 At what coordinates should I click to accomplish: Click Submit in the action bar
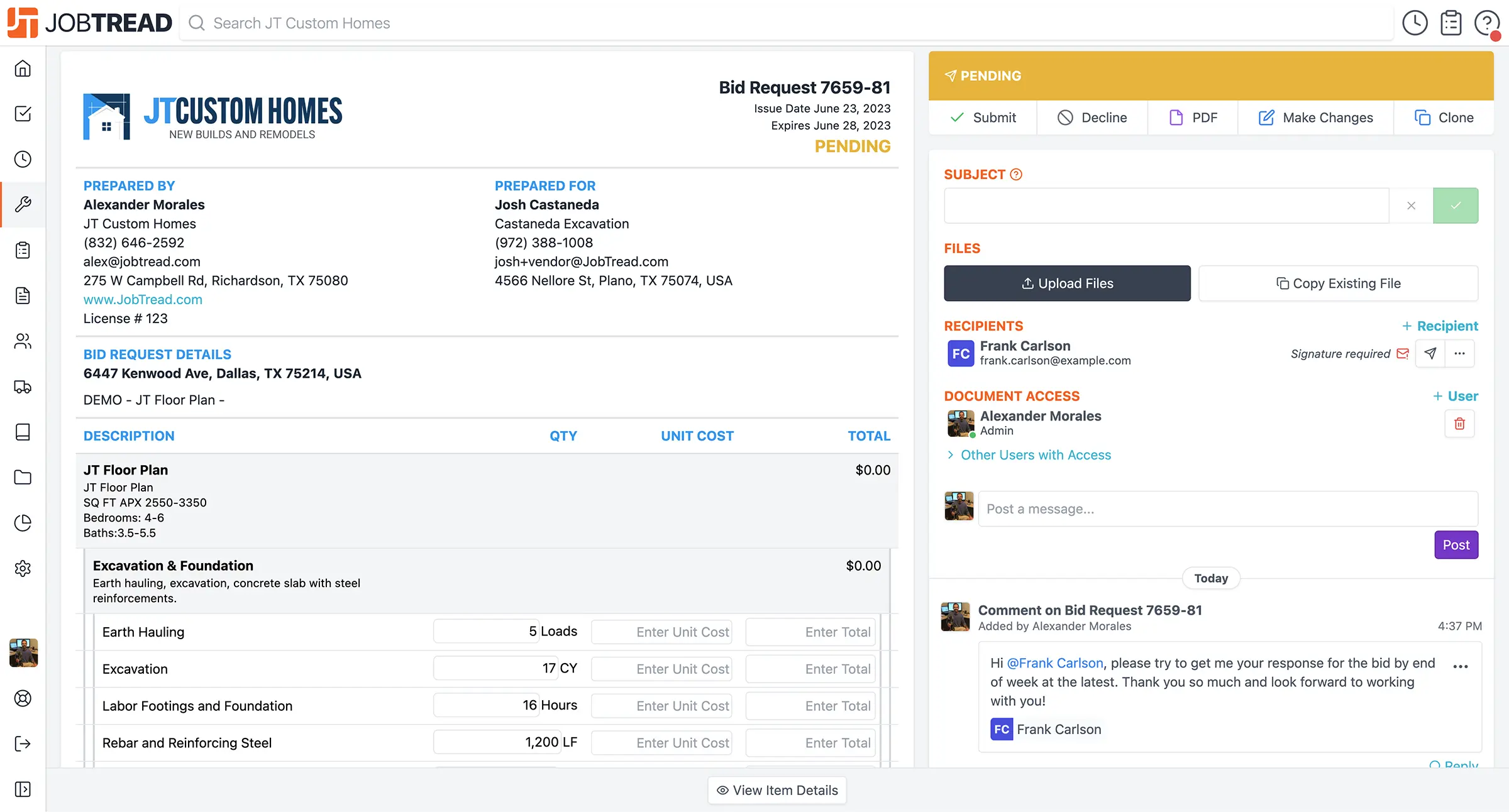click(x=983, y=118)
